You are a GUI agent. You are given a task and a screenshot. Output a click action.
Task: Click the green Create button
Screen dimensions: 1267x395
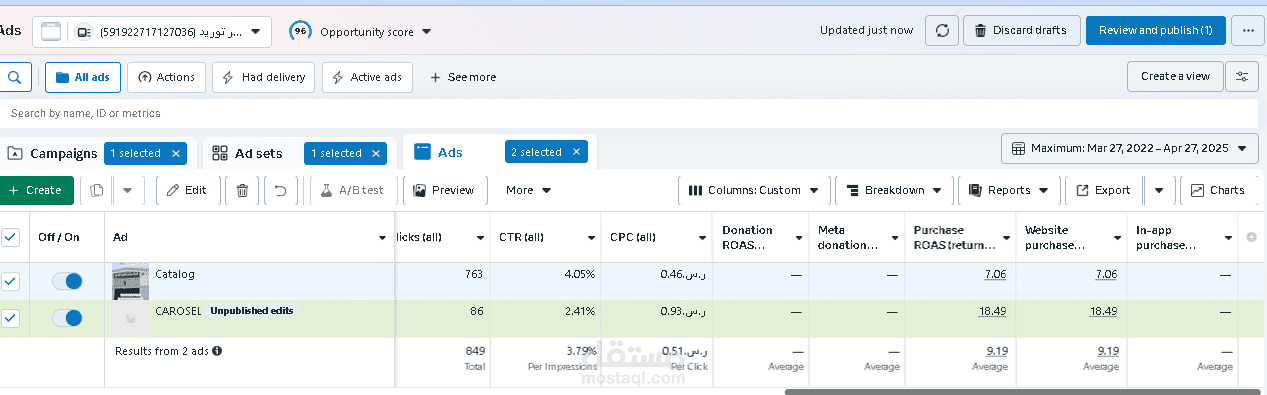click(x=37, y=190)
